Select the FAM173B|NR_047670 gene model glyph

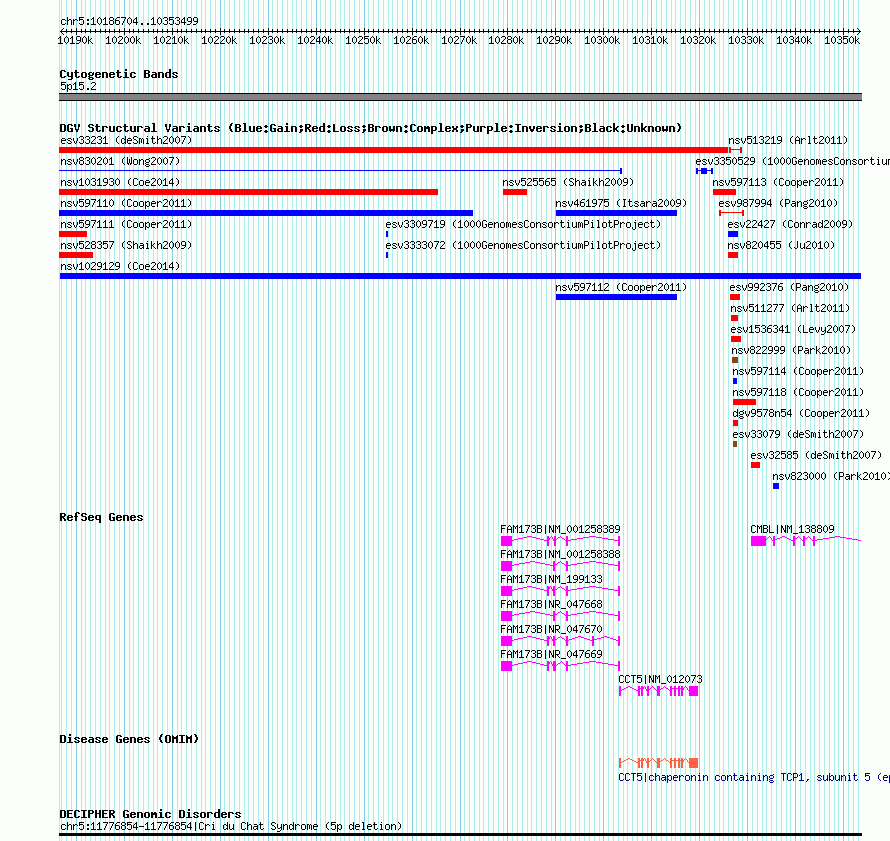point(560,641)
